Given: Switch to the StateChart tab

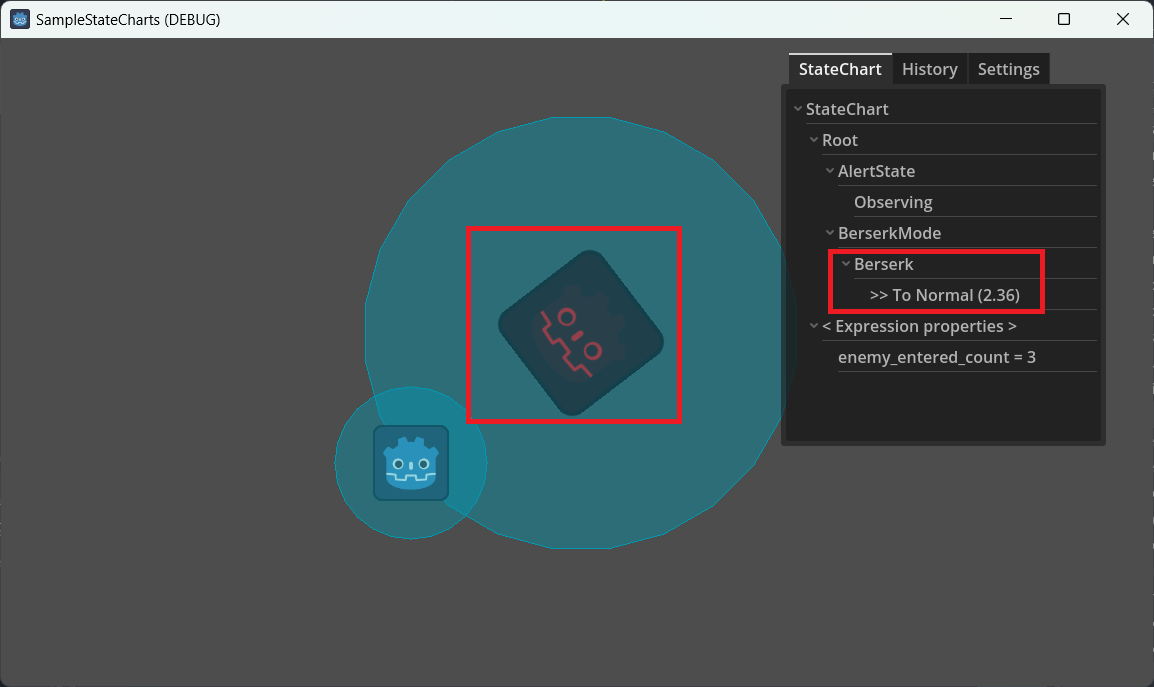Looking at the screenshot, I should click(840, 69).
